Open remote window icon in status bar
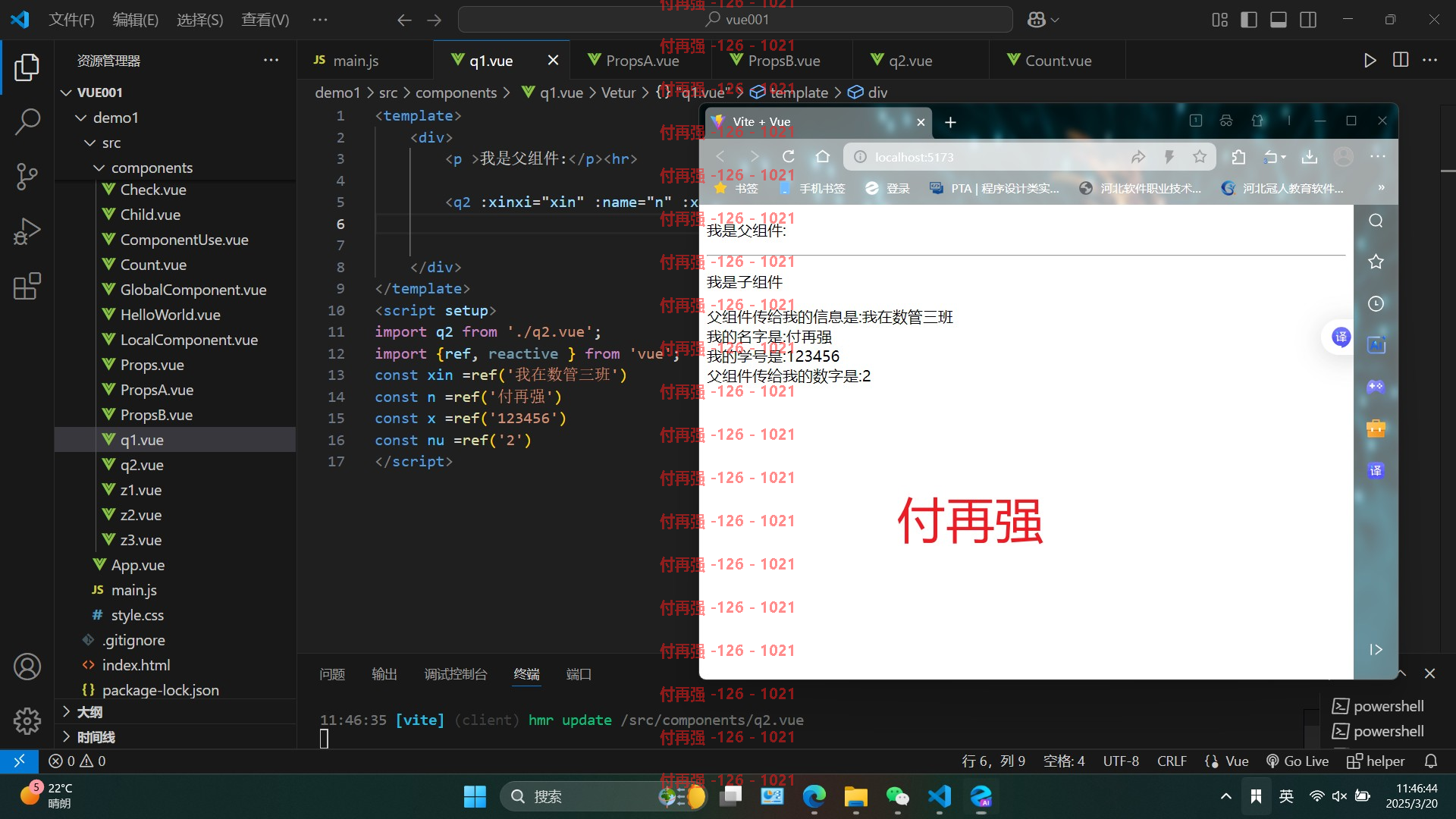This screenshot has width=1456, height=819. [x=19, y=761]
